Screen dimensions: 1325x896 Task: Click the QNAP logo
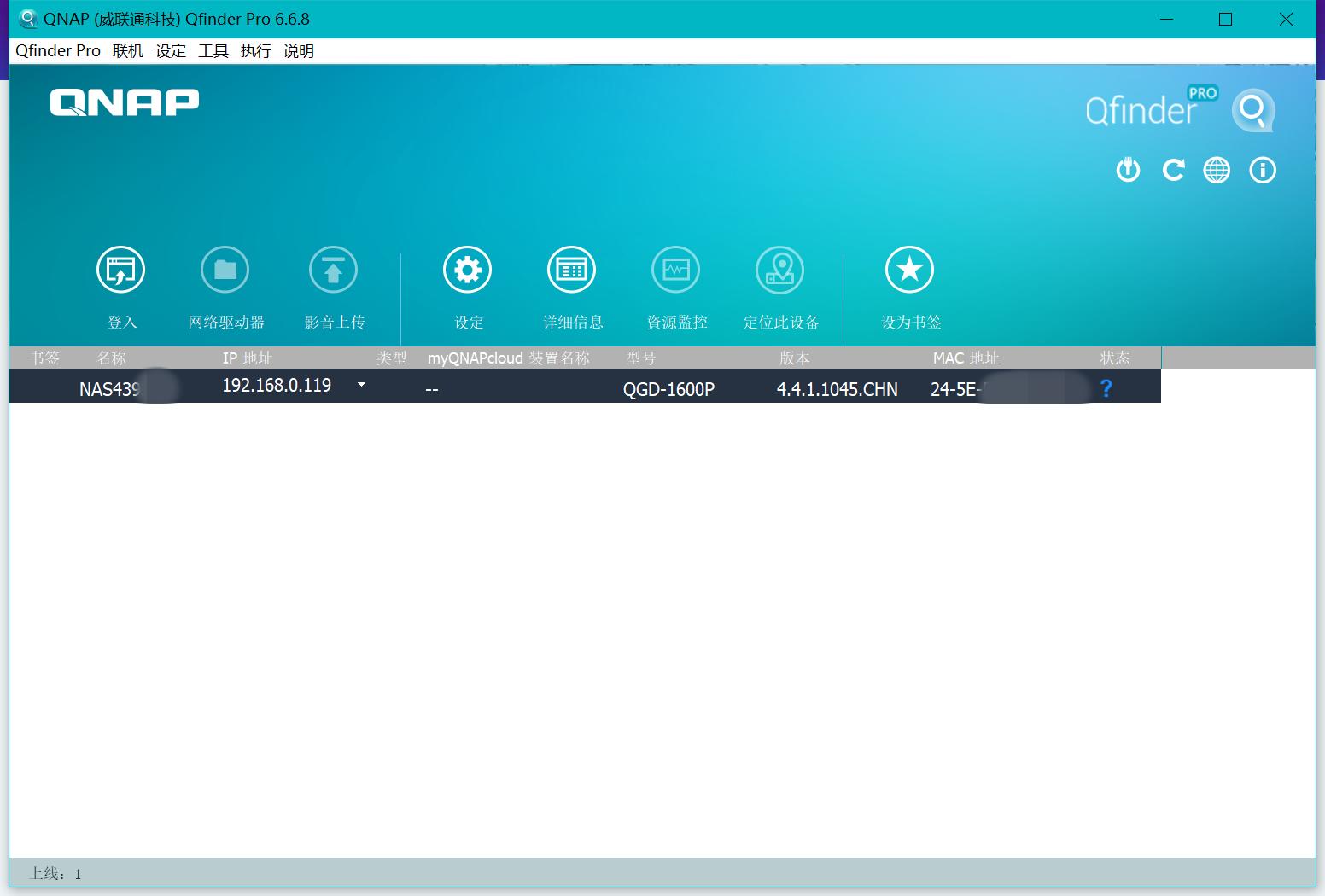pos(125,102)
